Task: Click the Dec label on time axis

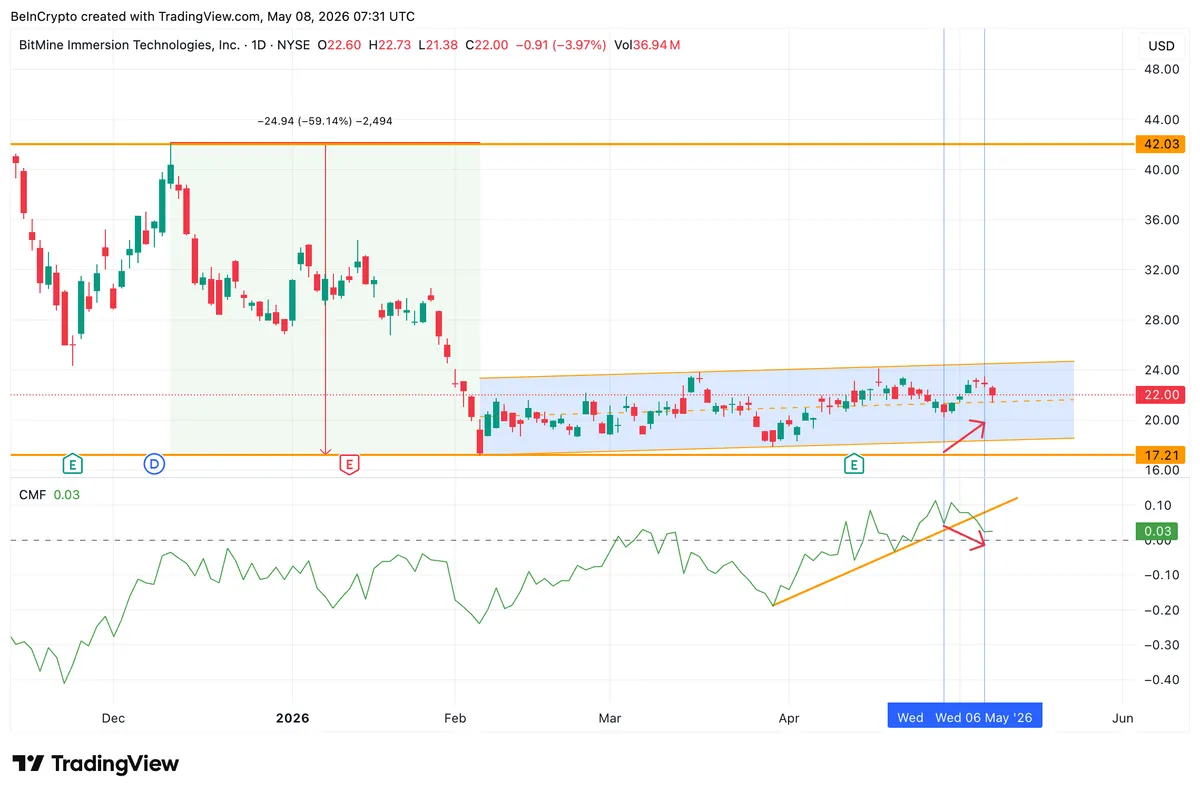Action: pos(113,718)
